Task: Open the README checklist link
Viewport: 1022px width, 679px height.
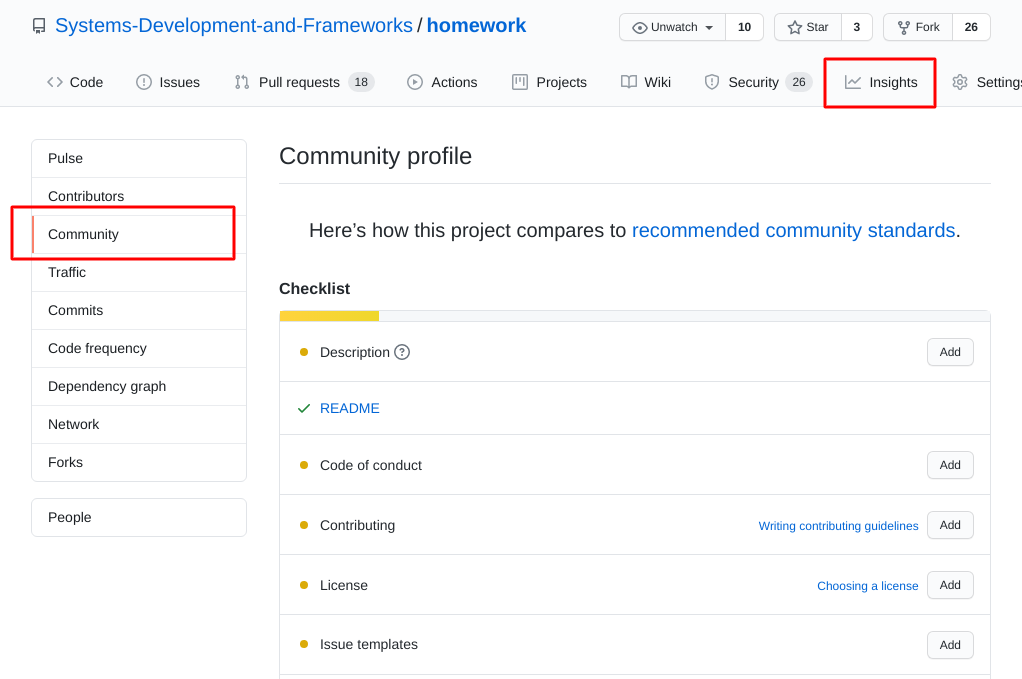Action: pos(349,409)
